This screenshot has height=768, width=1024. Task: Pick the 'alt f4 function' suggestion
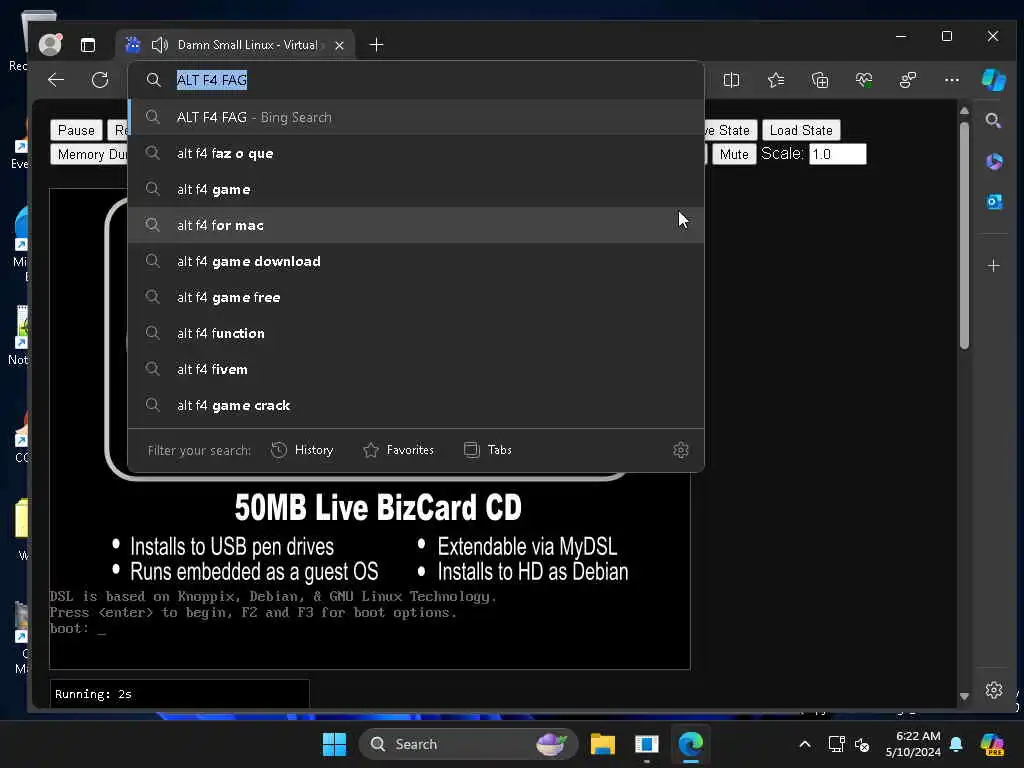[416, 333]
